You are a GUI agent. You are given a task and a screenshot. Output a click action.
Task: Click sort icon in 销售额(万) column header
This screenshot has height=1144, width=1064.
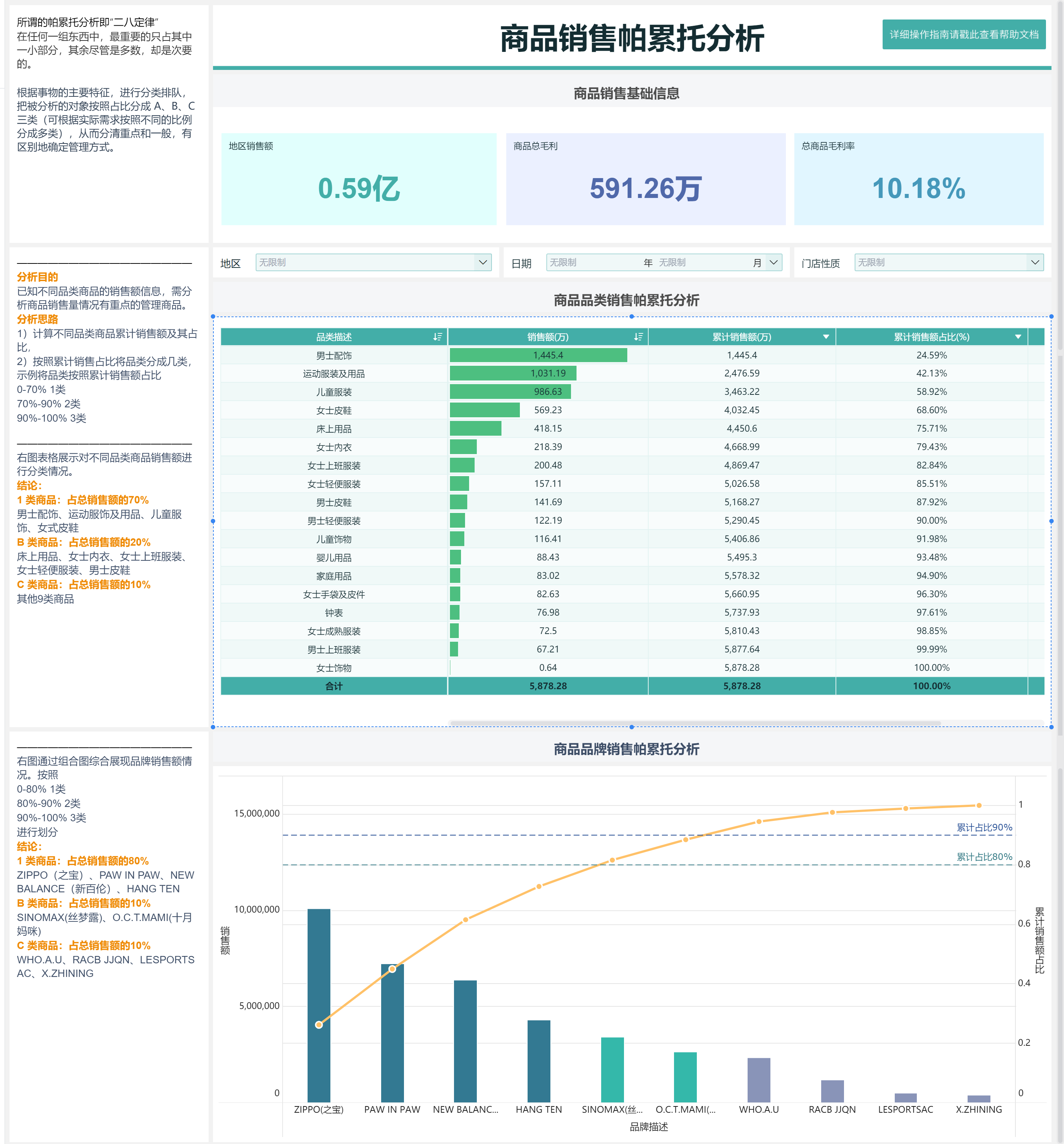638,337
